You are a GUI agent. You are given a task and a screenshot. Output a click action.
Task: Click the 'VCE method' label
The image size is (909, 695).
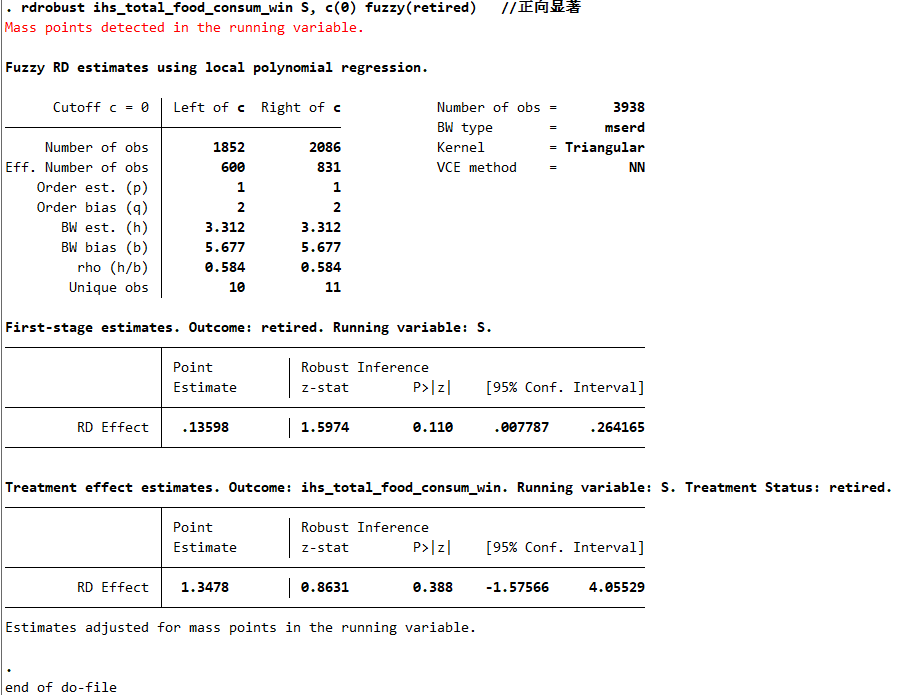pyautogui.click(x=477, y=168)
